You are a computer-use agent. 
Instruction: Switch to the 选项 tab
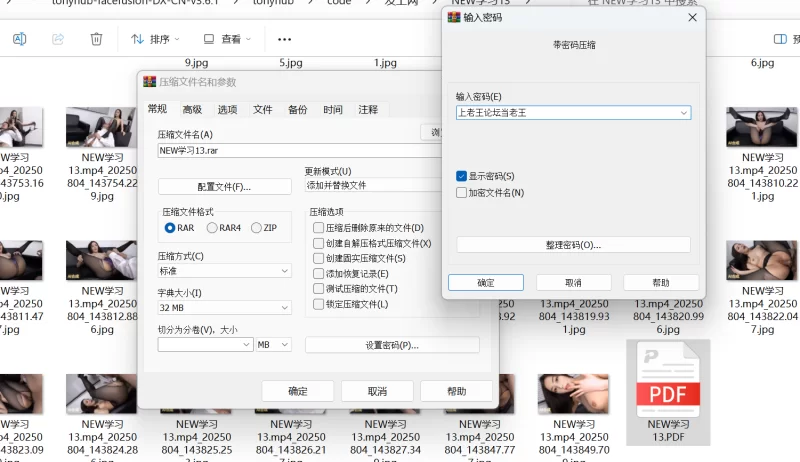(228, 110)
